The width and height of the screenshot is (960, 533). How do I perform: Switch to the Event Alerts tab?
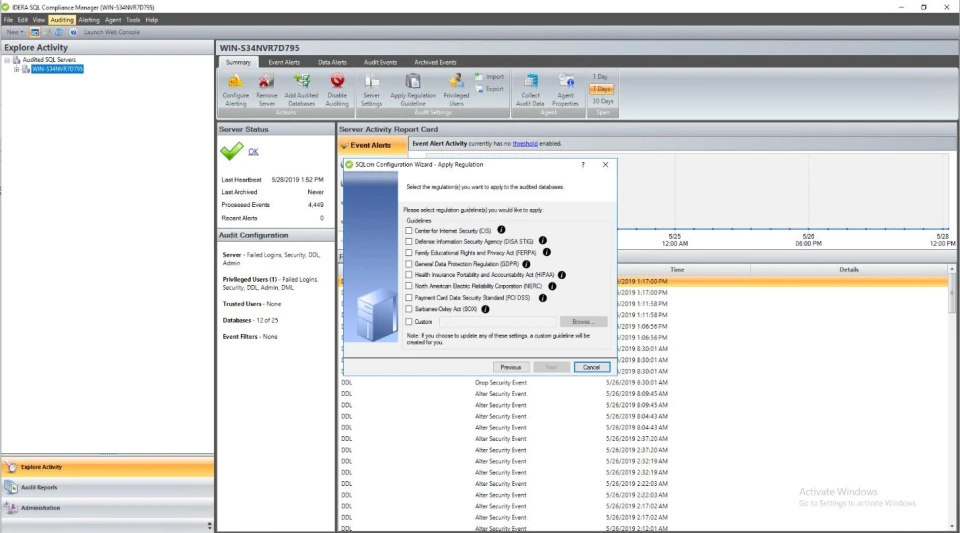click(x=284, y=62)
